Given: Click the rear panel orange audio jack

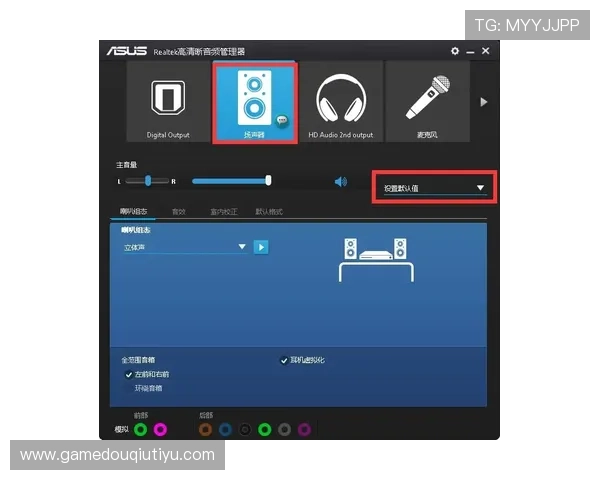Looking at the screenshot, I should 205,430.
